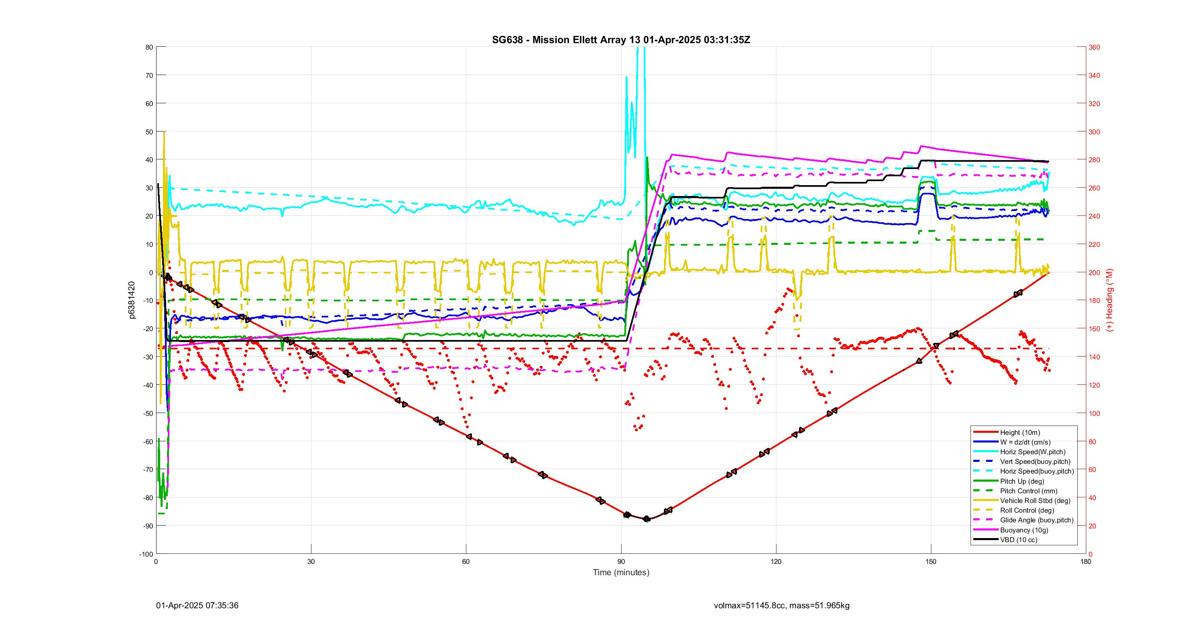
Task: Click the timestamp '01-Apr-2025 07:35:36' in footer
Action: (197, 605)
